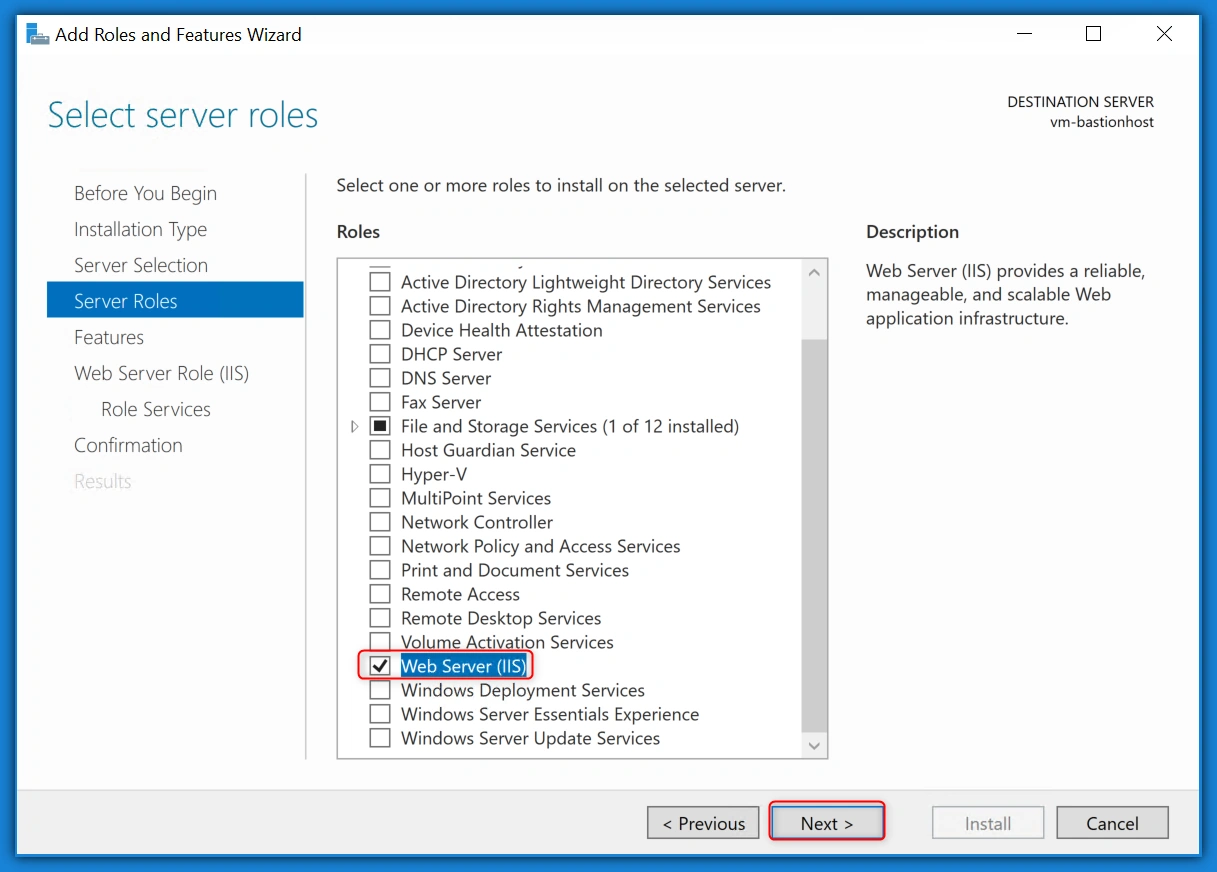Go to Web Server Role (IIS) step
Screen dimensions: 1217x872
[x=161, y=373]
